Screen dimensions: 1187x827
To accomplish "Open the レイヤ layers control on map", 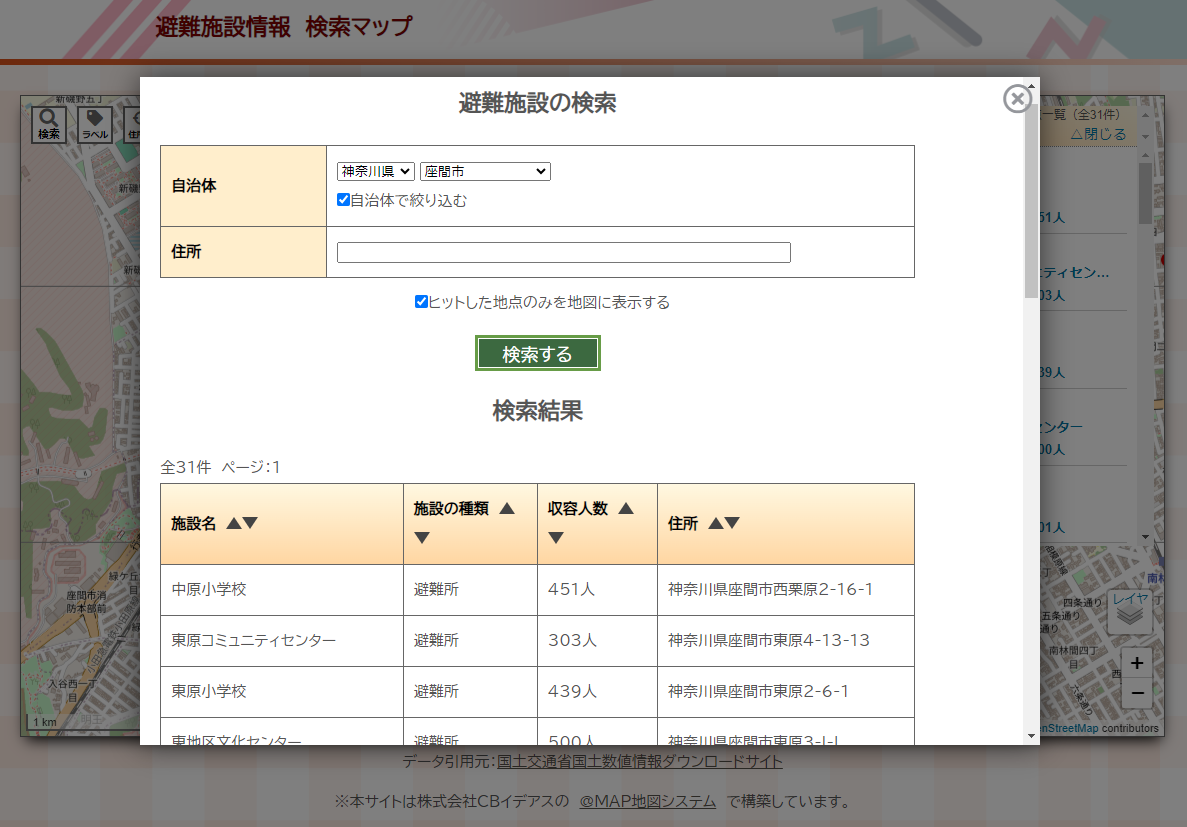I will (1130, 610).
